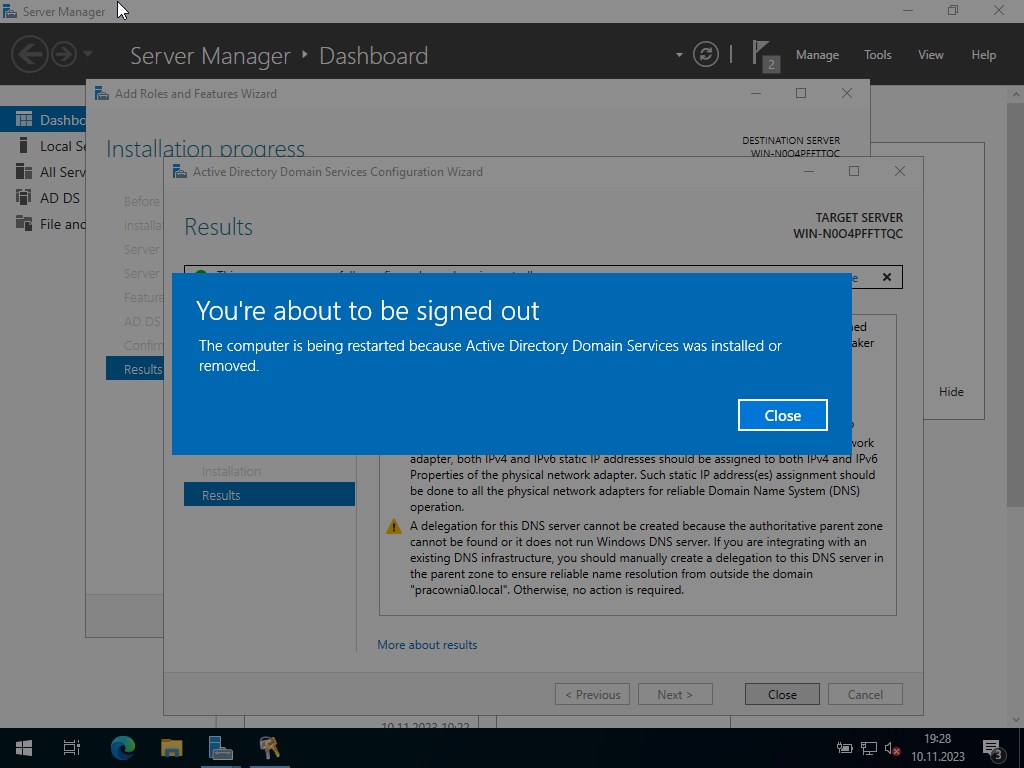Click Installation step in AD DS Configuration Wizard
The image size is (1024, 768).
pos(231,471)
